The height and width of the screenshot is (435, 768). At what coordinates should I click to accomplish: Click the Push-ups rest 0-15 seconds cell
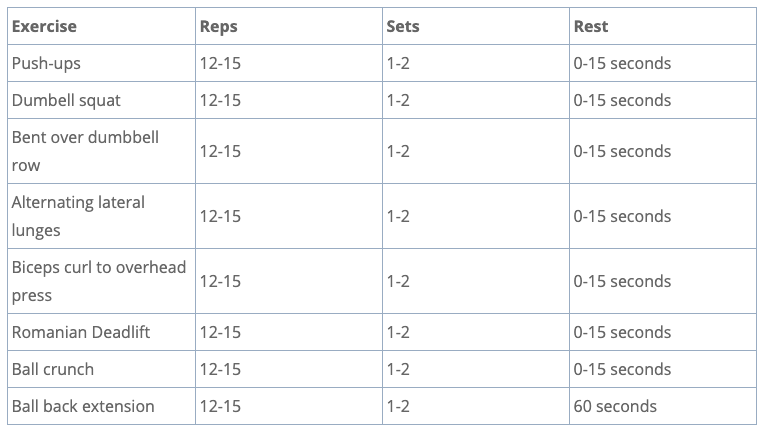622,63
